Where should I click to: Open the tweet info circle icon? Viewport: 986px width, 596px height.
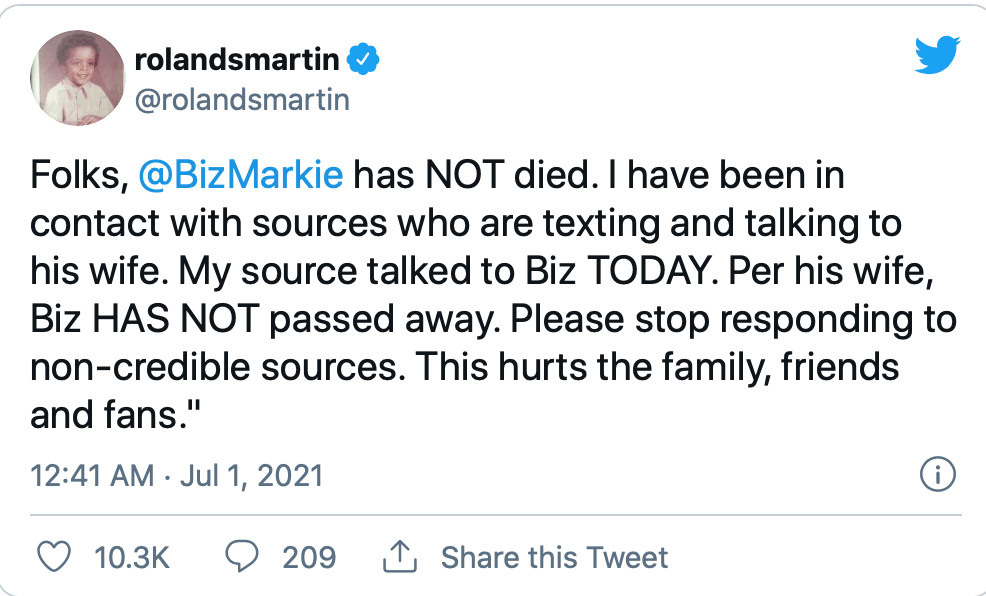tap(938, 475)
